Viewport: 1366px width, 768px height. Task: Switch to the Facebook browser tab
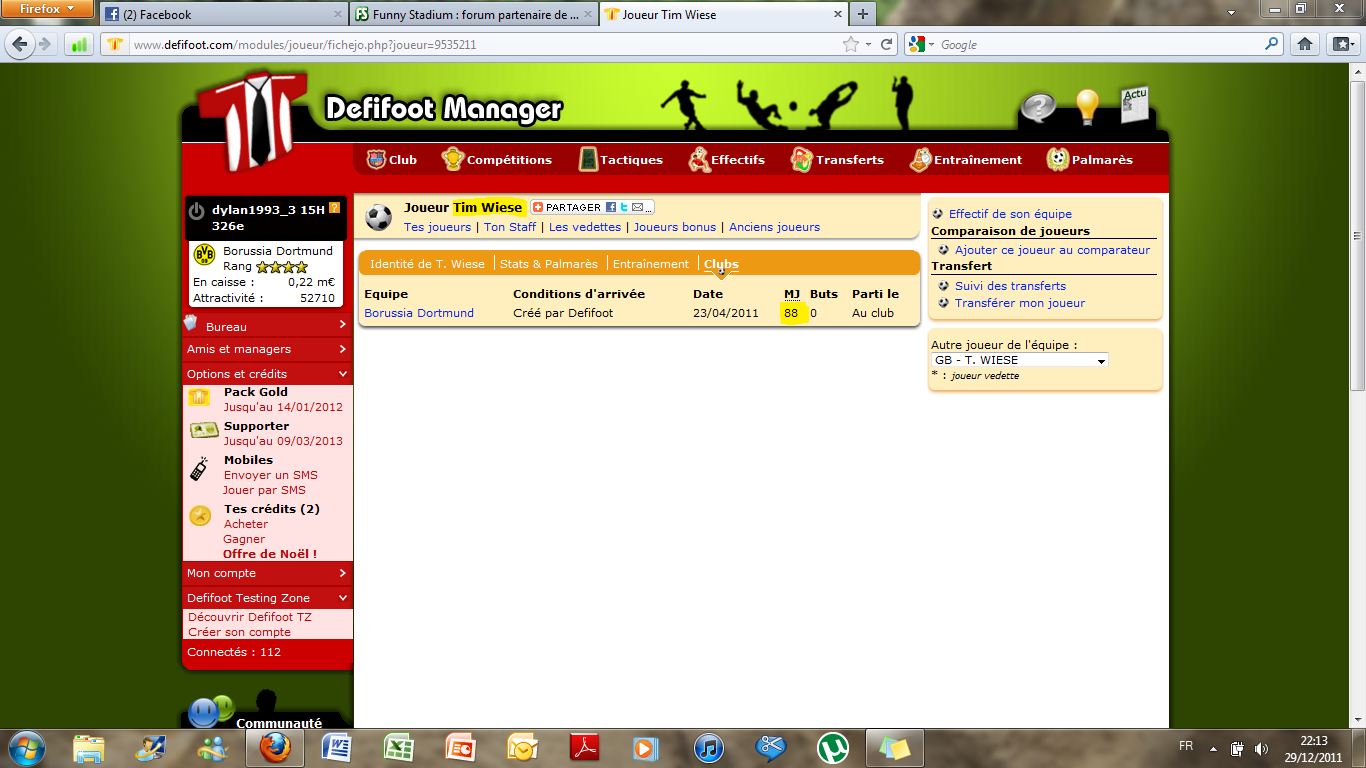point(223,14)
